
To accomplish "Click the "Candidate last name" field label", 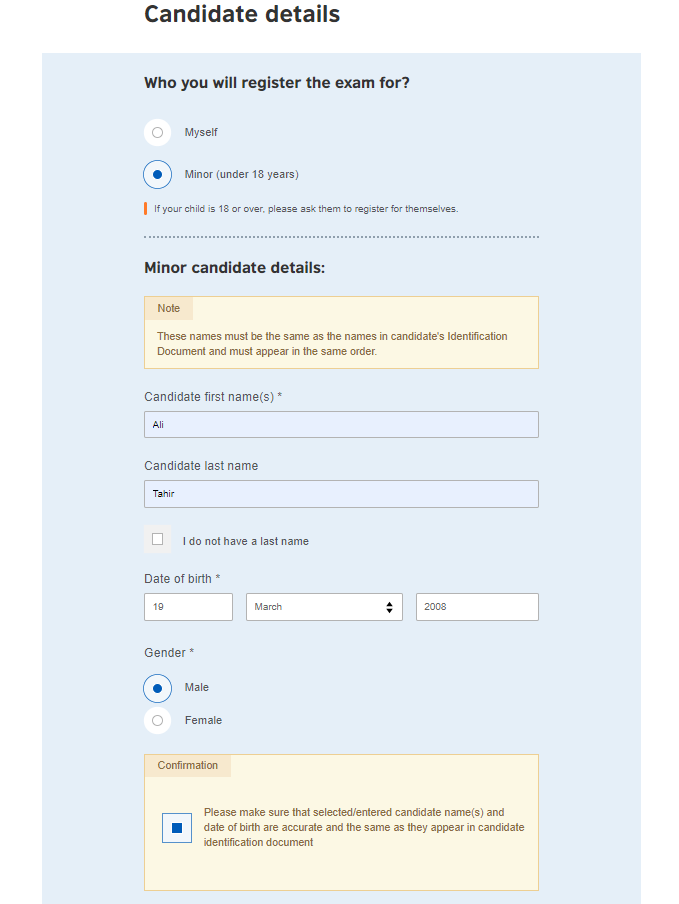I will tap(201, 466).
